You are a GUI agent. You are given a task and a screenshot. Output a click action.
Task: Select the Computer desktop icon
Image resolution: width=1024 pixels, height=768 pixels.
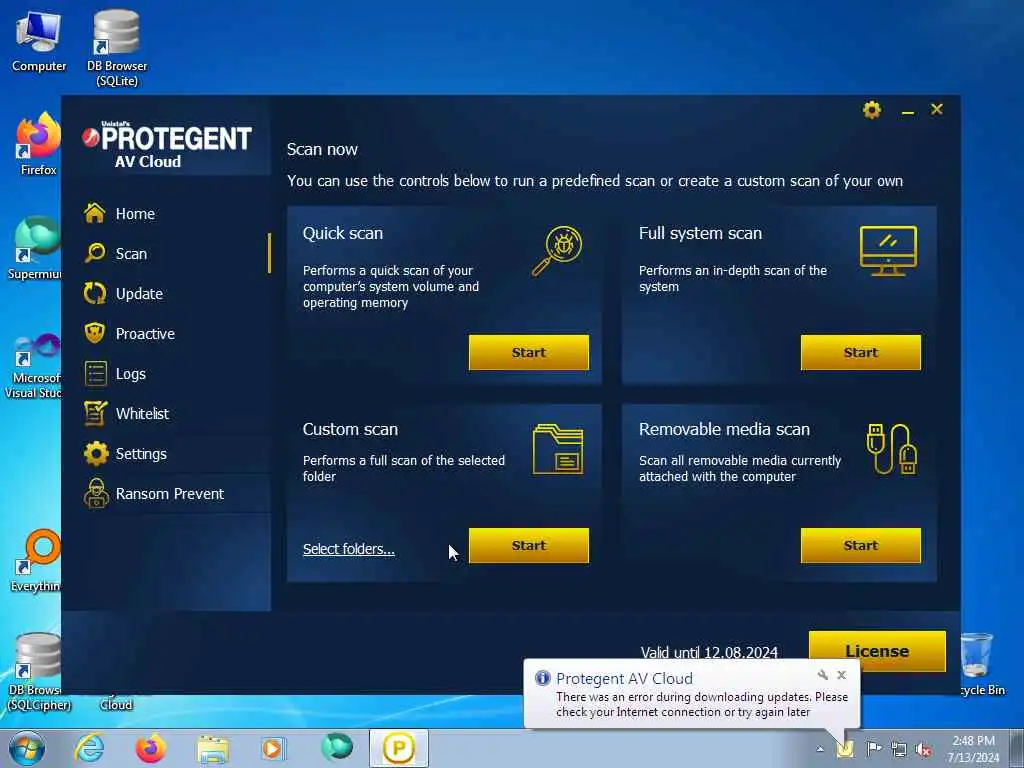coord(39,42)
